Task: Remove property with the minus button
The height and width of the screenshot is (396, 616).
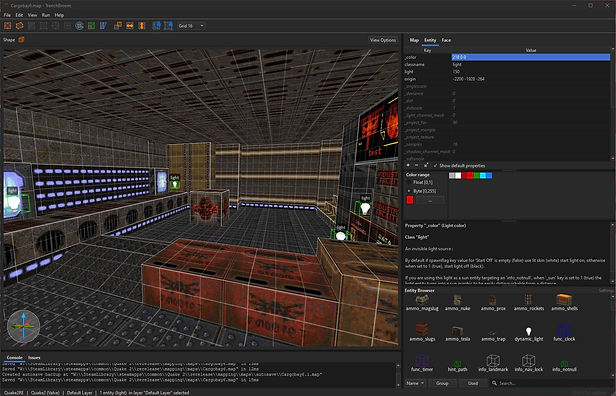Action: click(x=417, y=165)
